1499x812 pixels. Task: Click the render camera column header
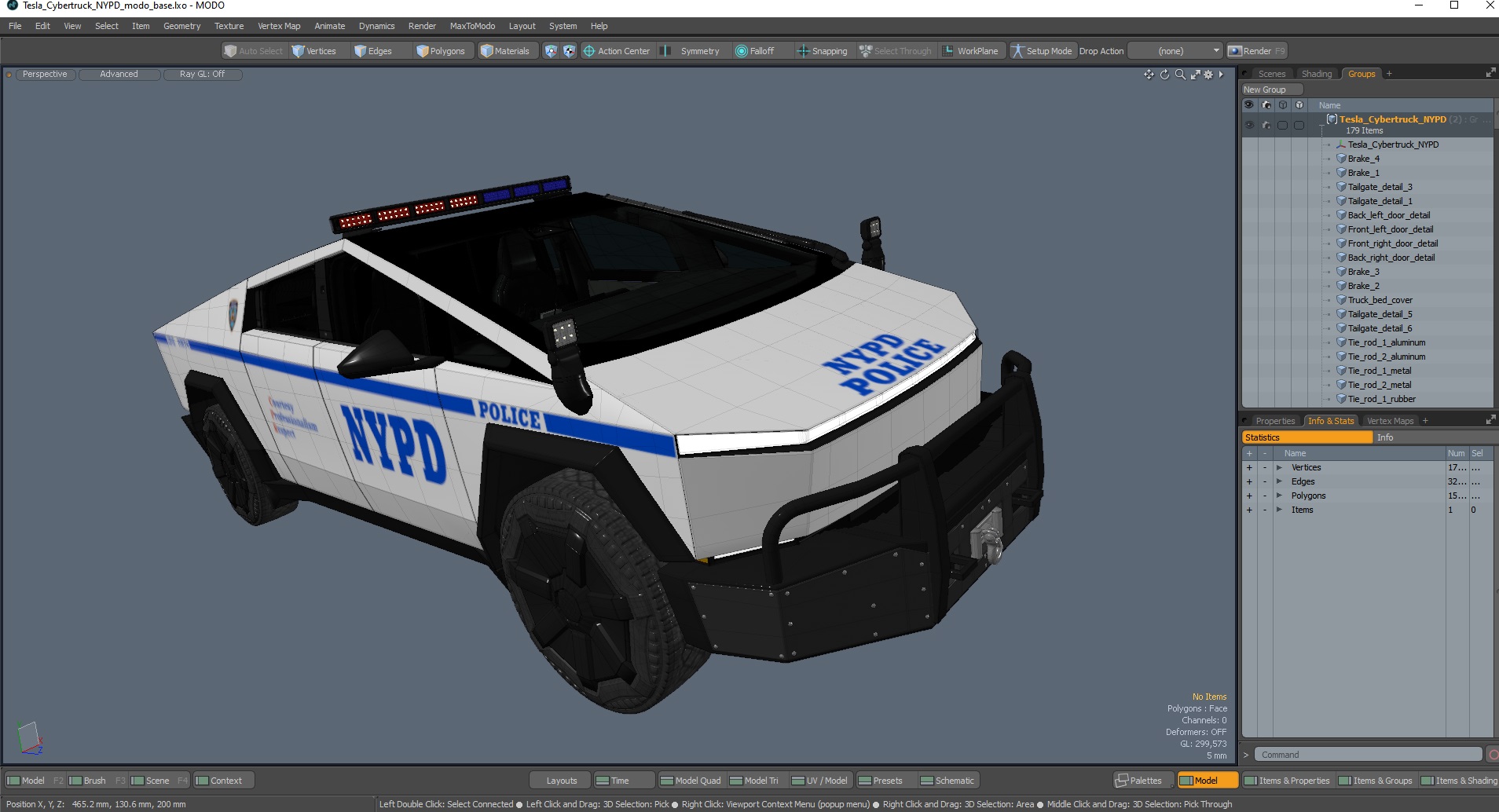(x=1266, y=104)
